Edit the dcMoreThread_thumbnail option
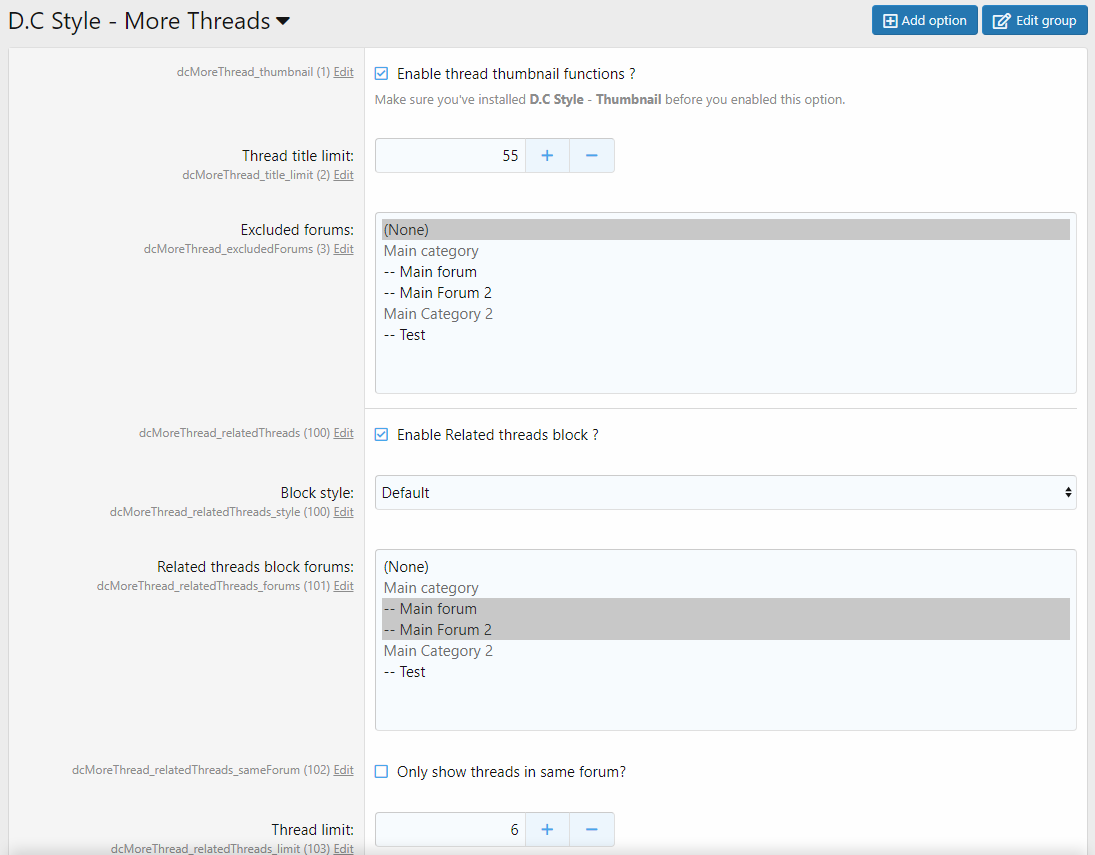The width and height of the screenshot is (1095, 855). [343, 72]
